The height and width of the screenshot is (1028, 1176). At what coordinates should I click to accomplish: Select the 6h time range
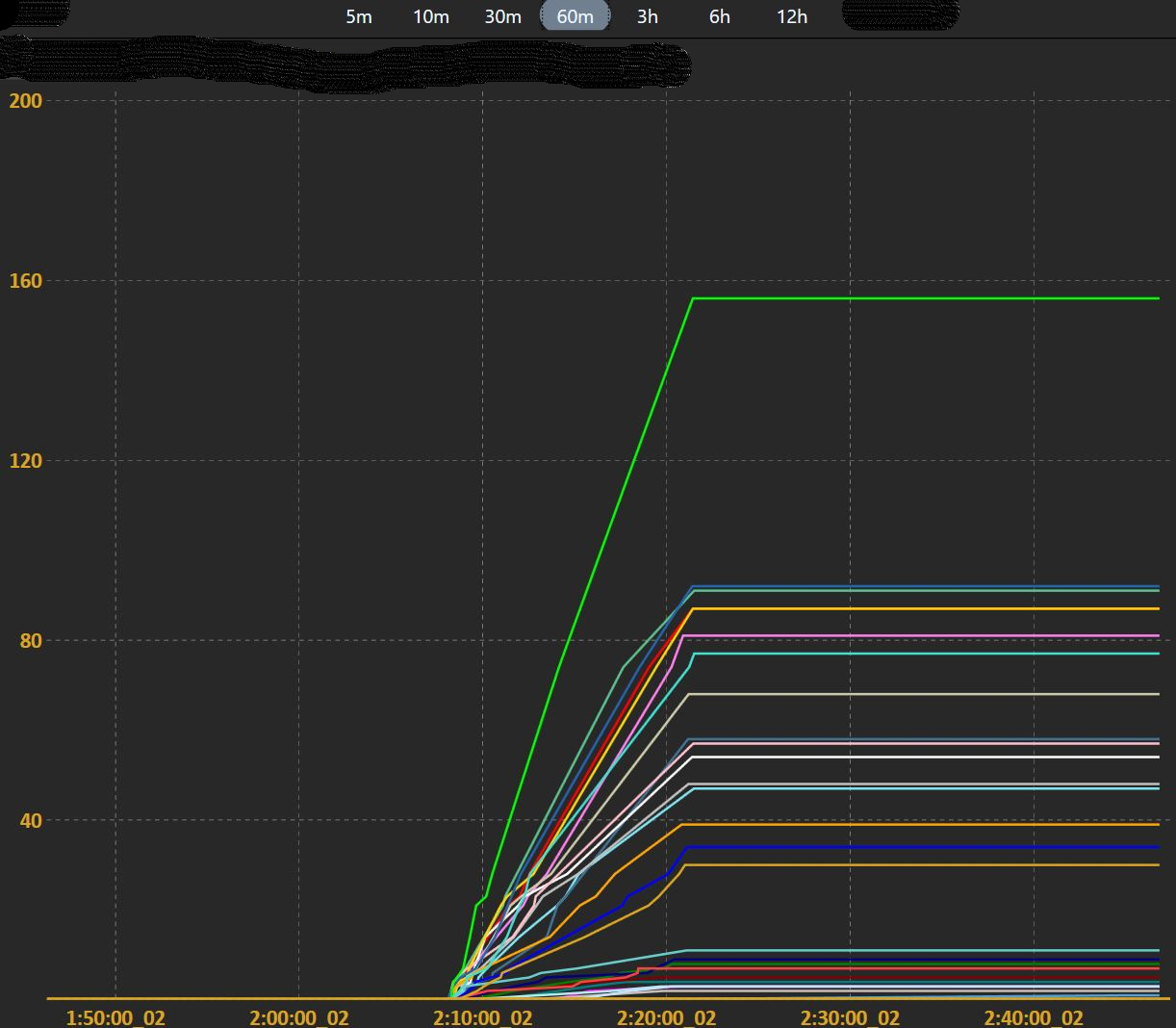pyautogui.click(x=718, y=16)
